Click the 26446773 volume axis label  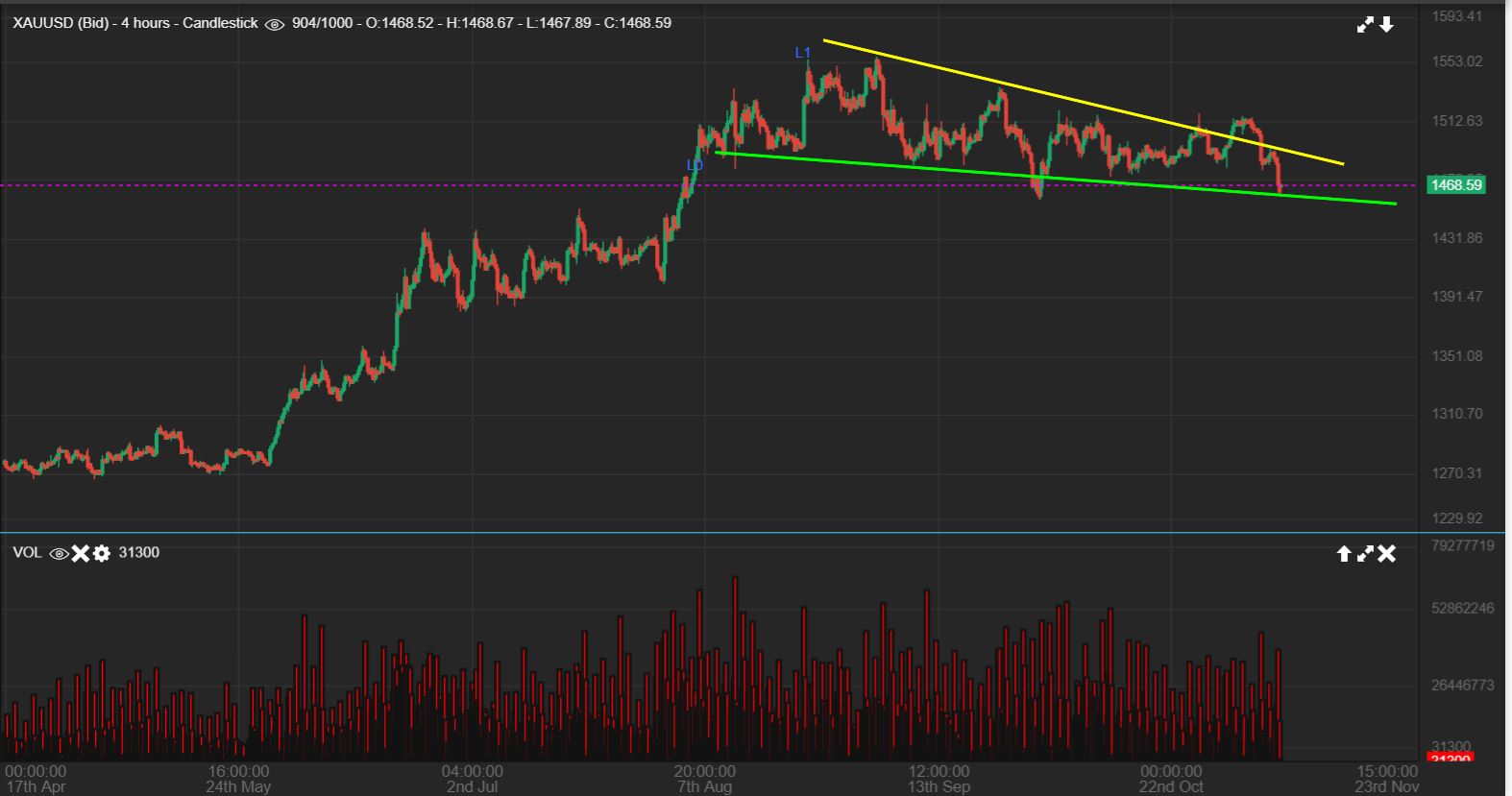click(1462, 686)
